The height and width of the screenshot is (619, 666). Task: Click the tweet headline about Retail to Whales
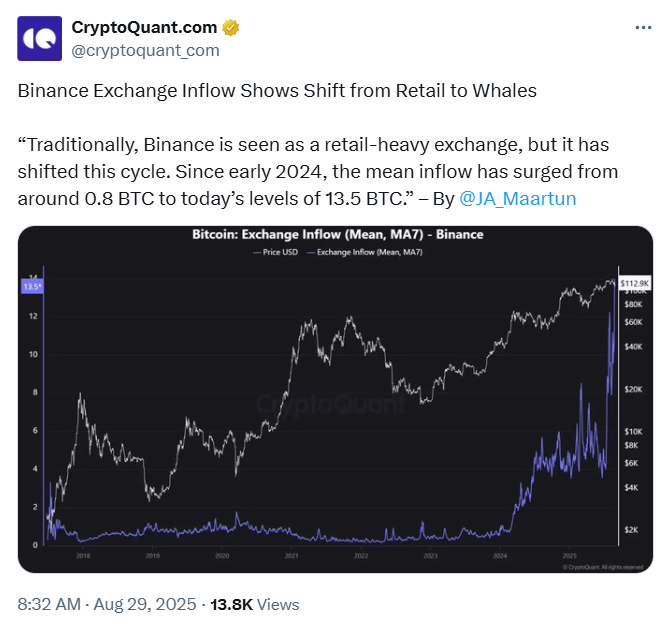[x=277, y=91]
